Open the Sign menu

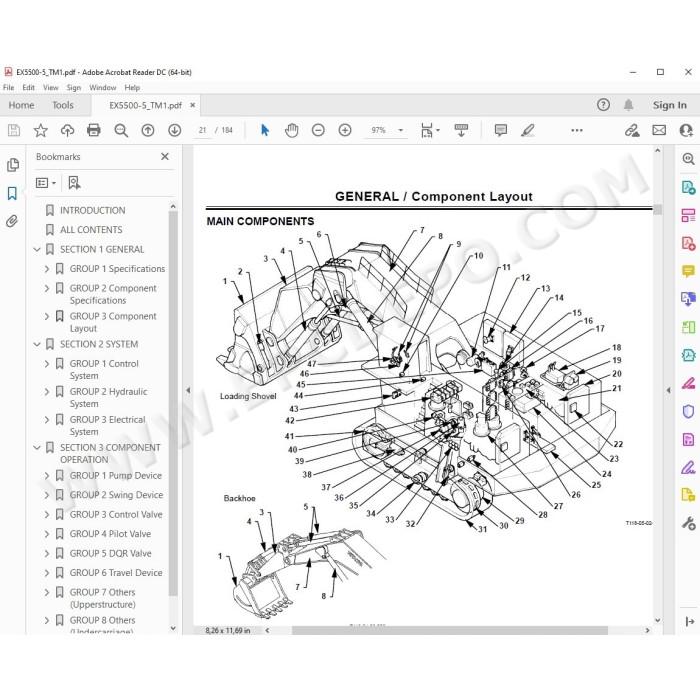click(74, 88)
